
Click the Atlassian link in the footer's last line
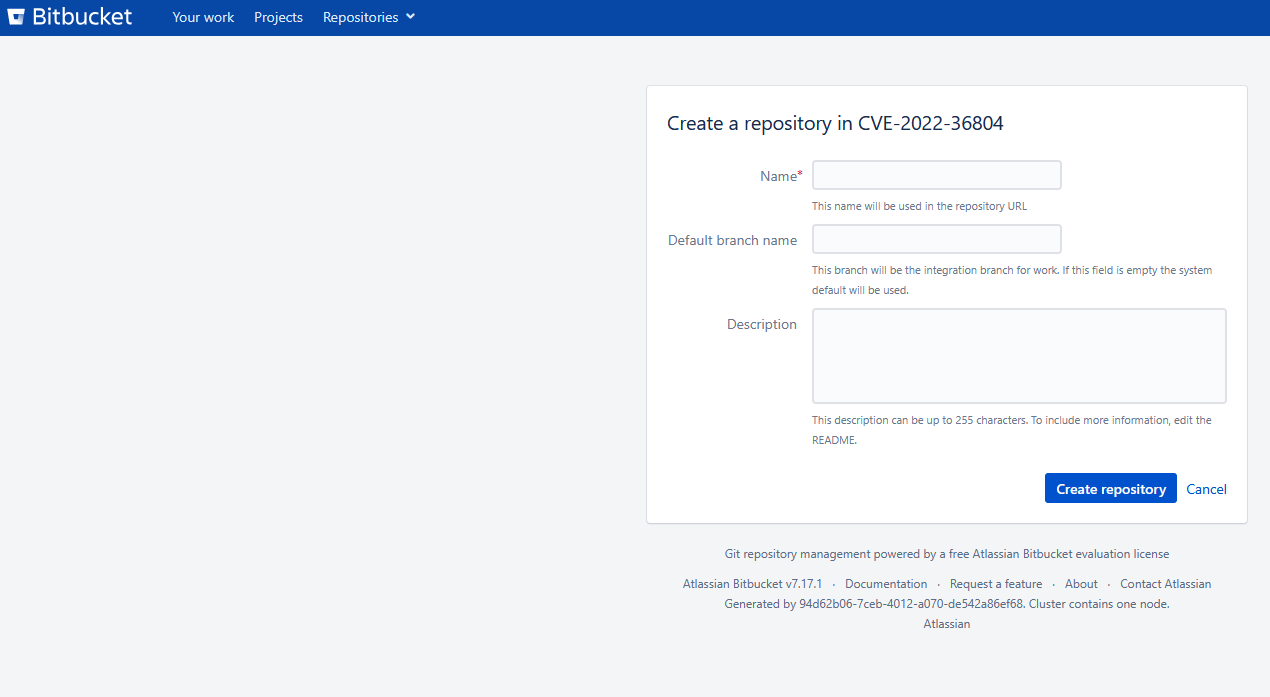(946, 624)
